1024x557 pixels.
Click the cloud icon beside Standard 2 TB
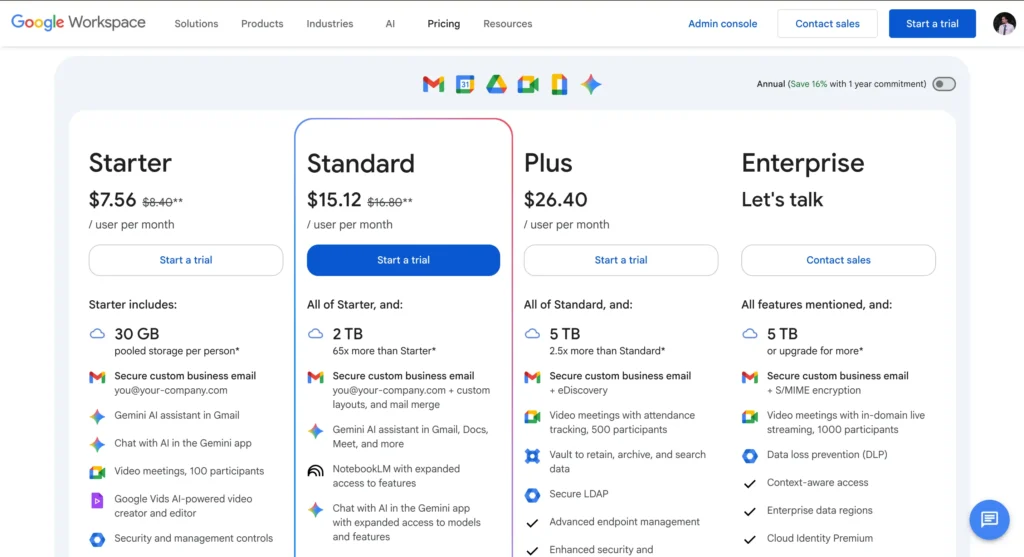[x=315, y=334]
